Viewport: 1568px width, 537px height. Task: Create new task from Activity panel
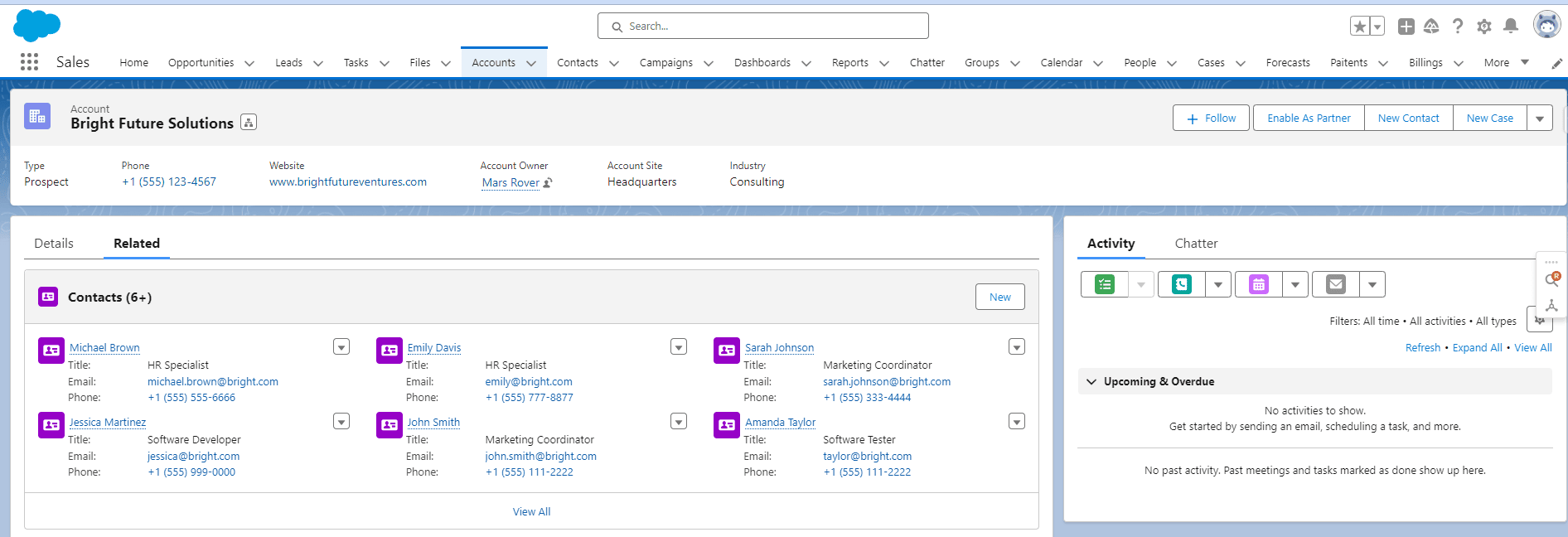point(1105,284)
